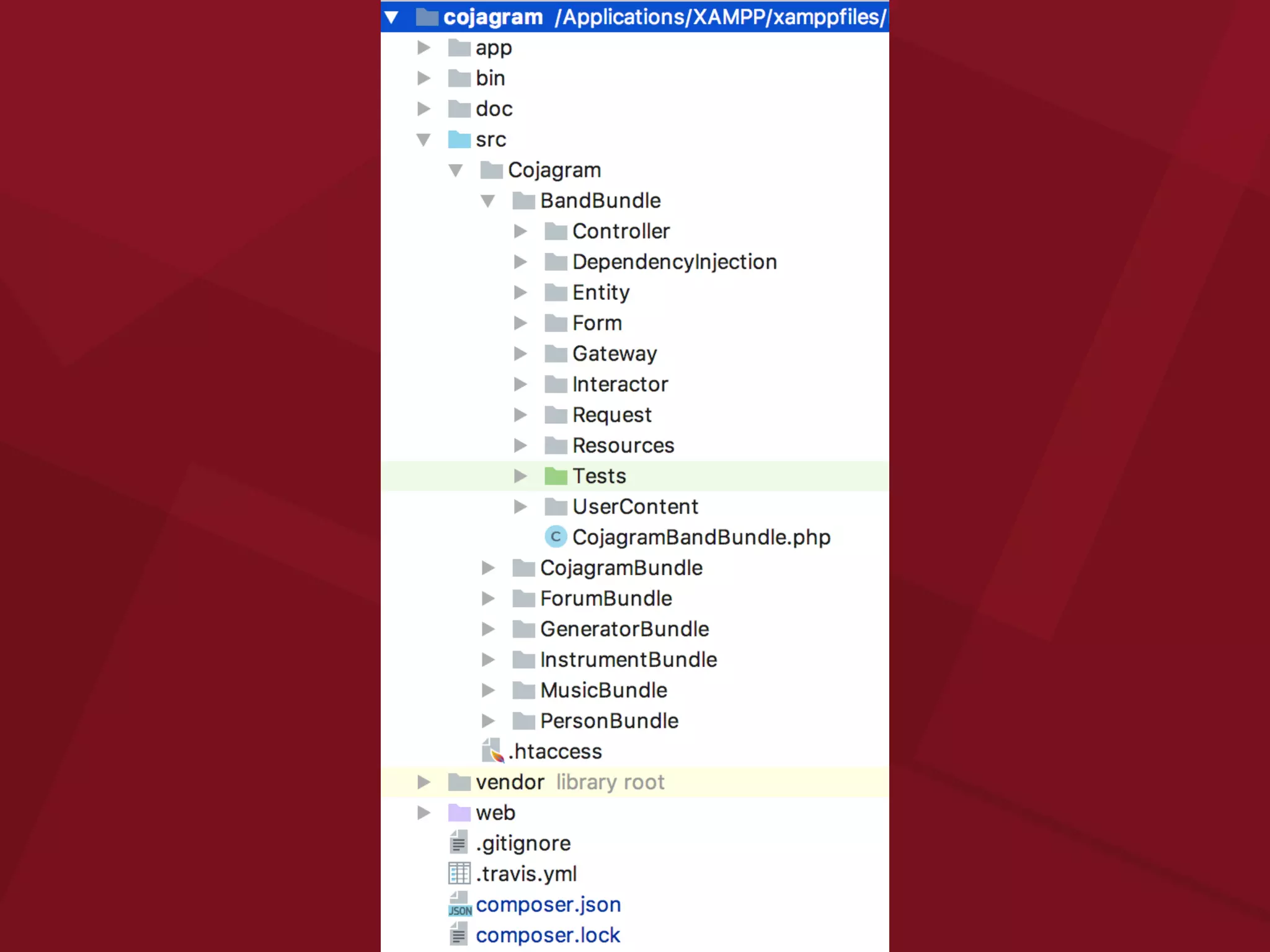Select the InstrumentBundle folder
This screenshot has width=1270, height=952.
[628, 659]
